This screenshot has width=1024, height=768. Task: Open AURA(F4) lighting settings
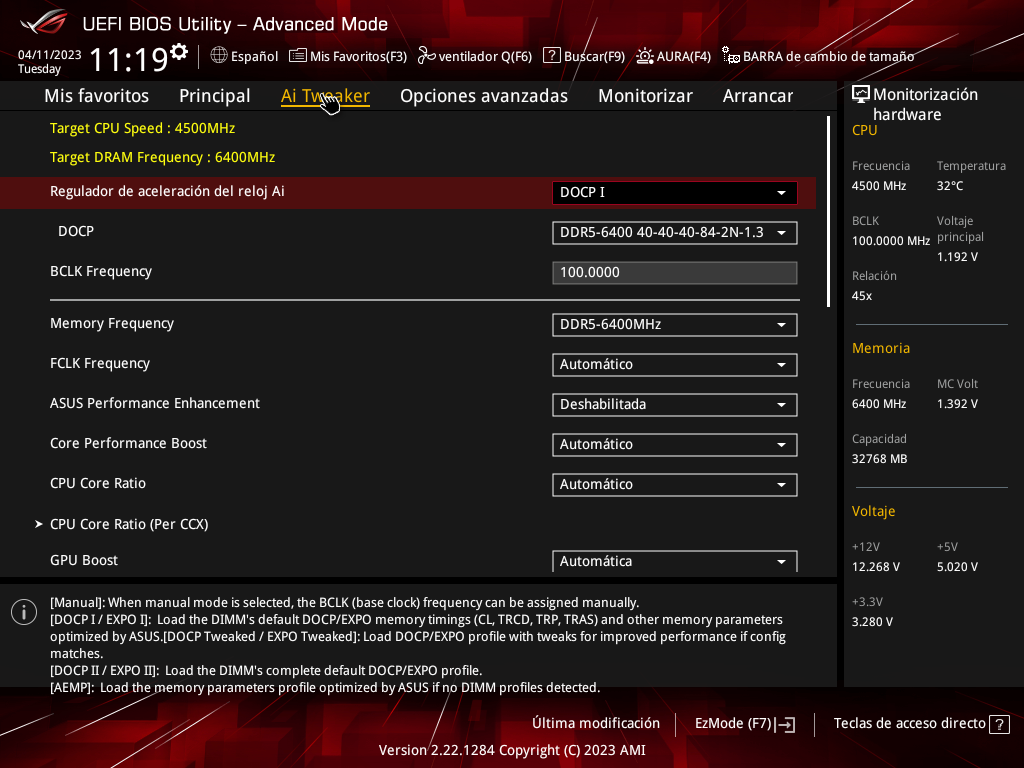pyautogui.click(x=673, y=56)
